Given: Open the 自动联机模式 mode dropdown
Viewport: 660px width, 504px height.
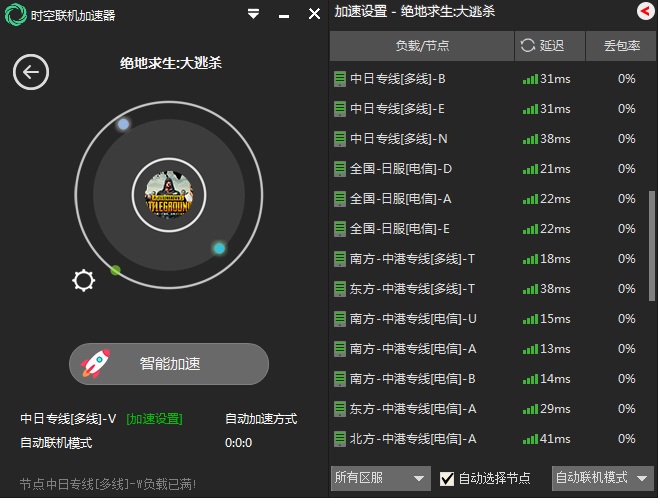Looking at the screenshot, I should point(602,478).
